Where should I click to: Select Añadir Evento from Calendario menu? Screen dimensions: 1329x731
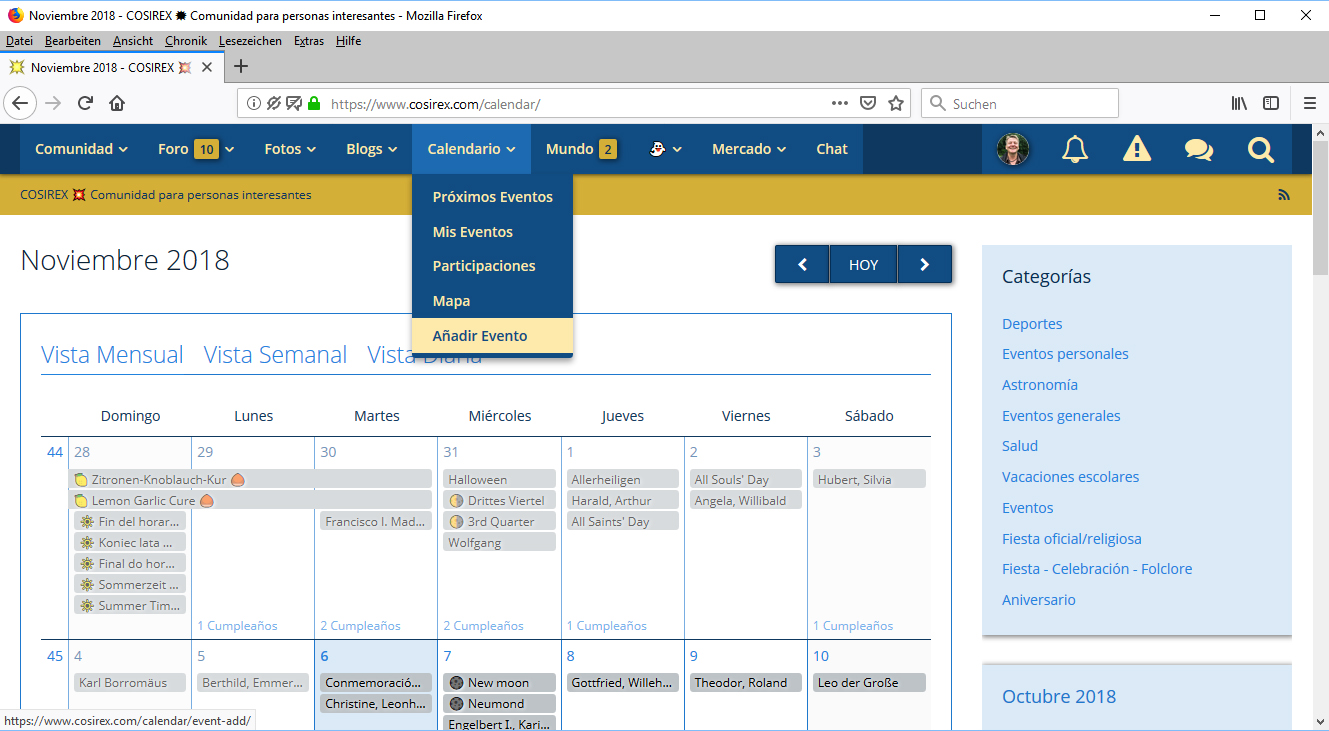coord(480,336)
